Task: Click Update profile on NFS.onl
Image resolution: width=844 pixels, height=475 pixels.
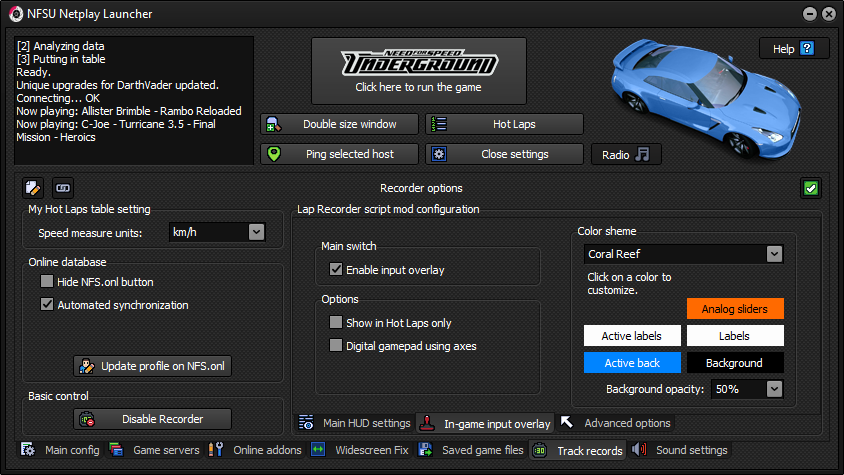Action: tap(152, 366)
